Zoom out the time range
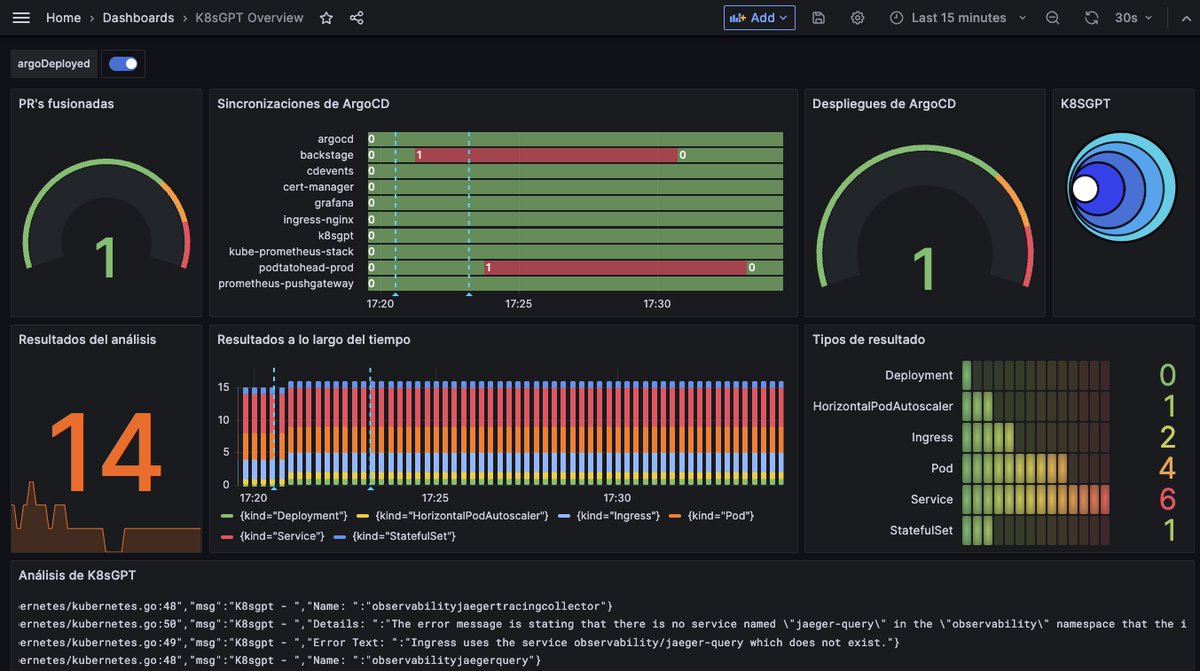 [x=1053, y=18]
